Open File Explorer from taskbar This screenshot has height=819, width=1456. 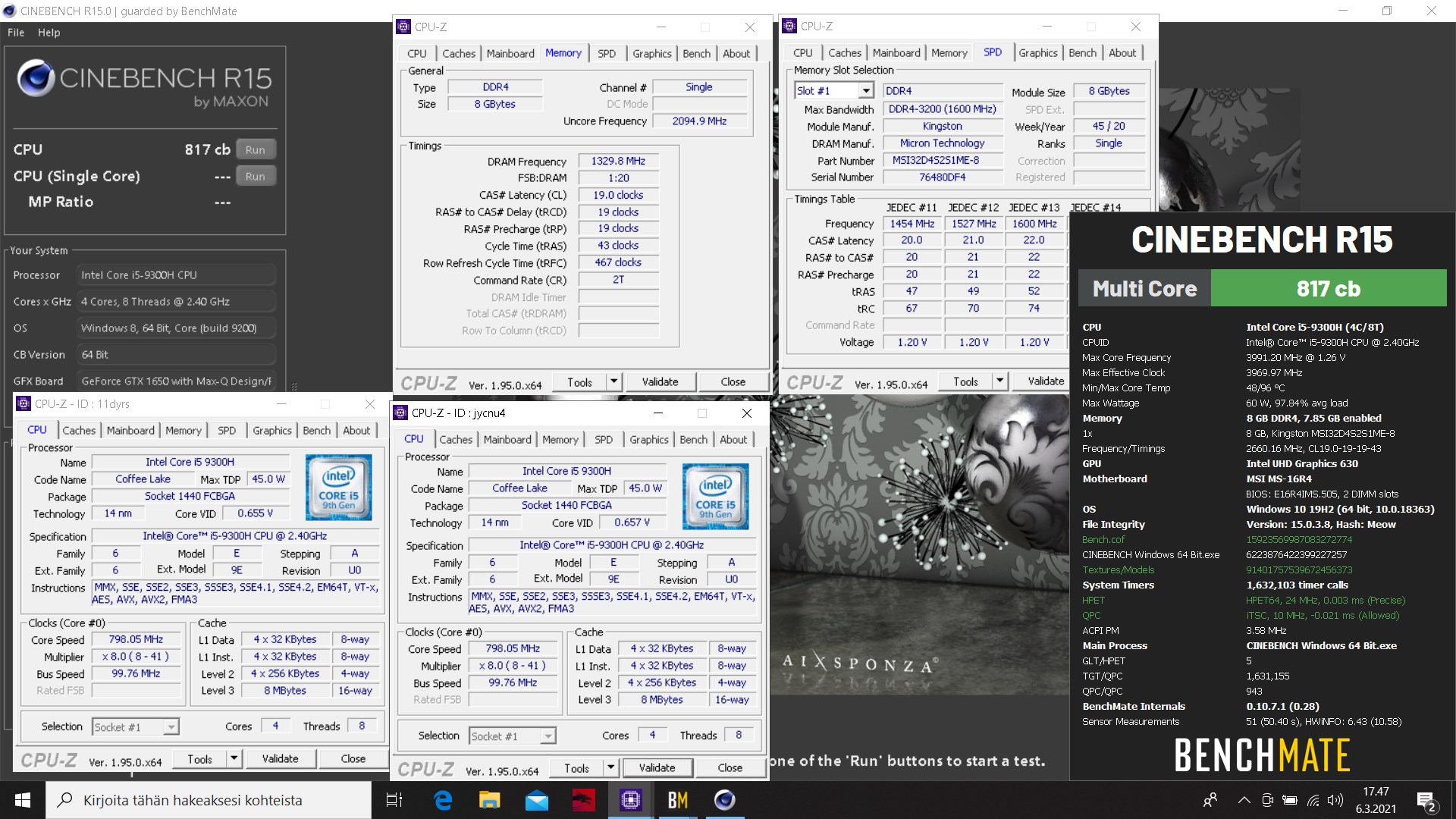(x=490, y=800)
